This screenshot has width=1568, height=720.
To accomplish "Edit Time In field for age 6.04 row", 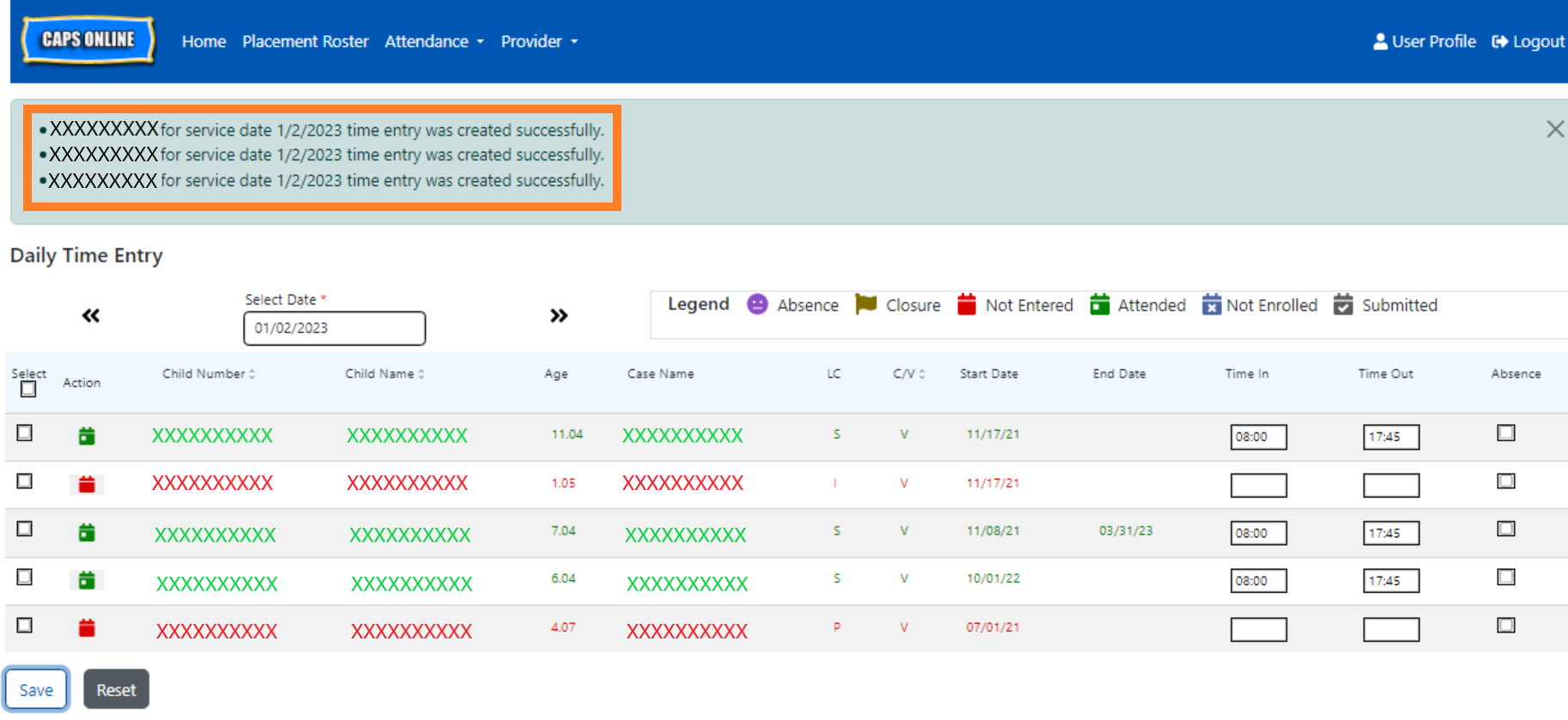I will pyautogui.click(x=1258, y=581).
